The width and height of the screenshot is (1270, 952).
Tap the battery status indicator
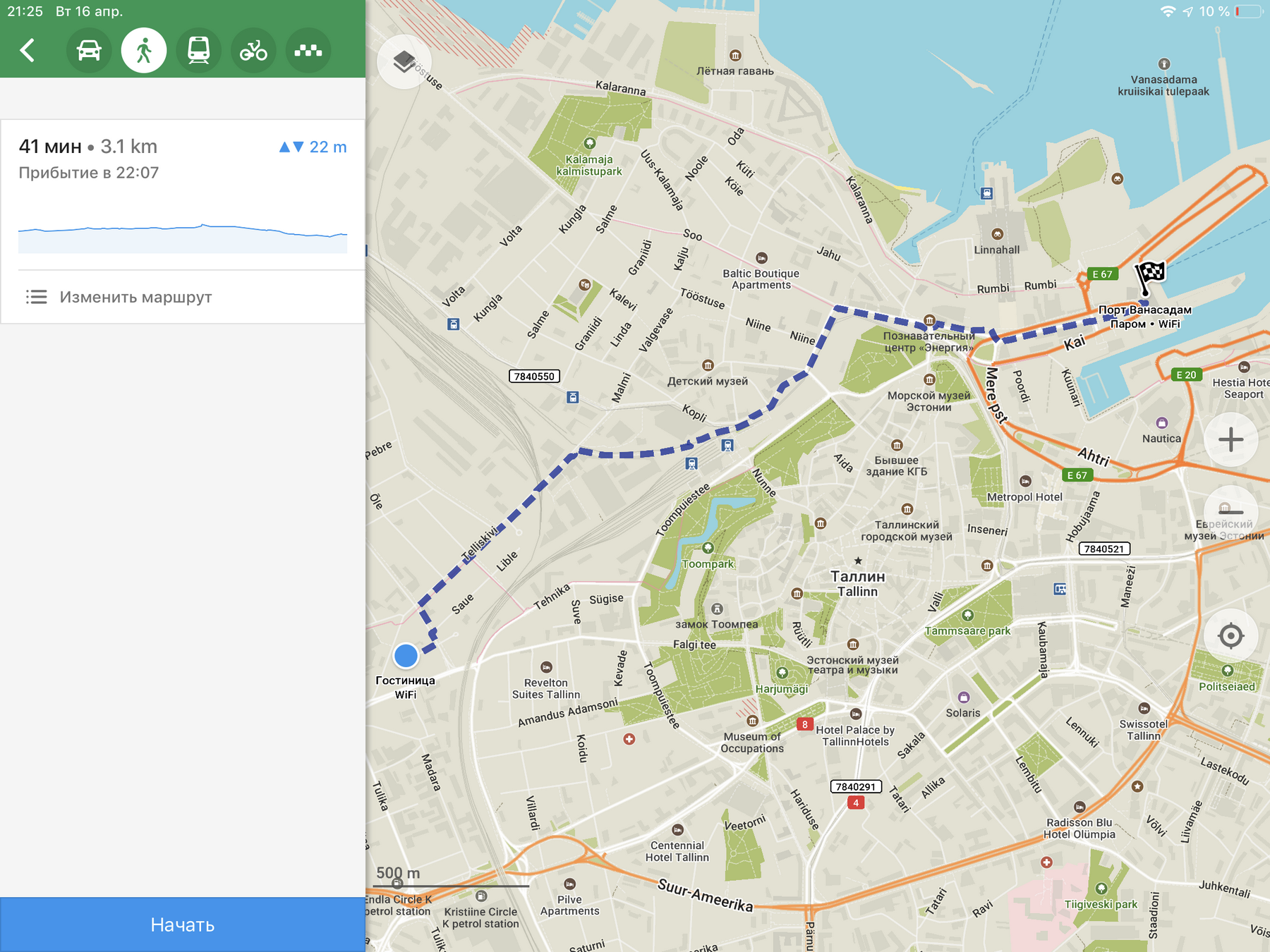(x=1248, y=11)
